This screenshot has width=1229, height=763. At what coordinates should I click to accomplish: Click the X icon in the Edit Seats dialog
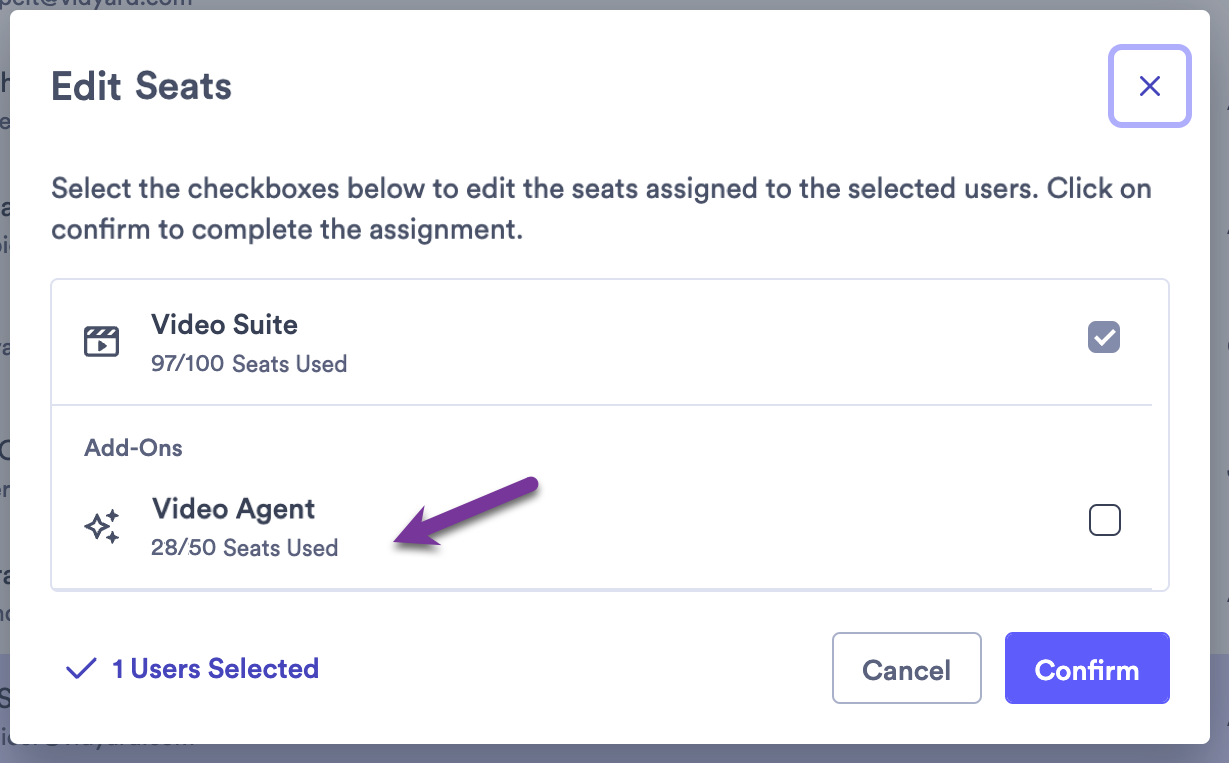tap(1149, 86)
